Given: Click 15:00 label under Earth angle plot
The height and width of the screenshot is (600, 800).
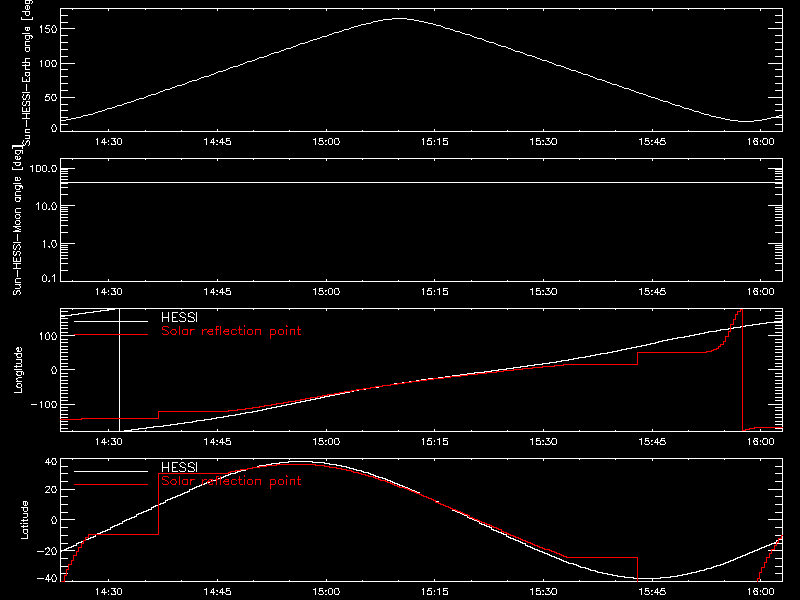Looking at the screenshot, I should [x=326, y=142].
